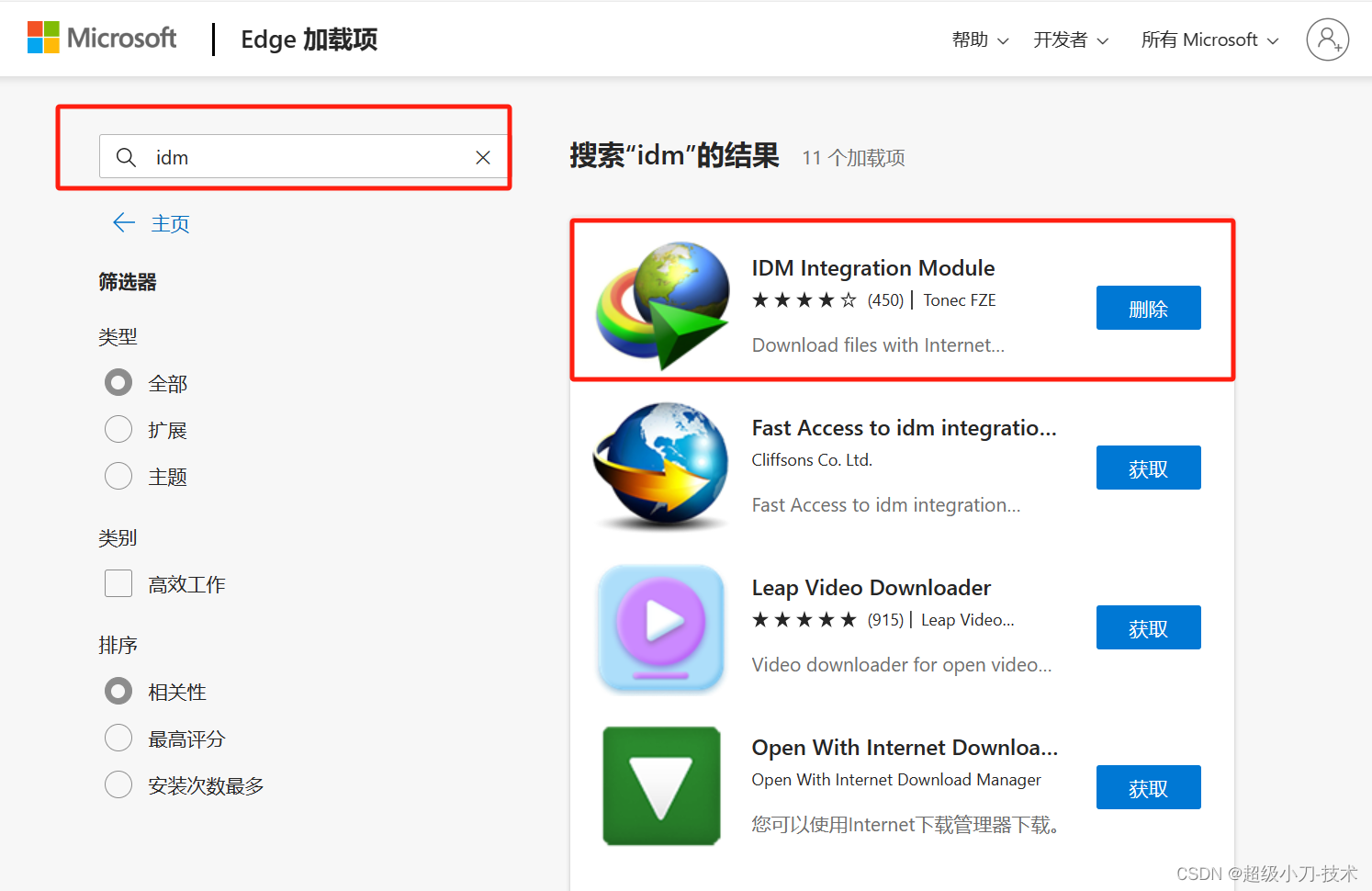This screenshot has height=891, width=1372.
Task: Tick the 高效工作 category checkbox
Action: (x=118, y=583)
